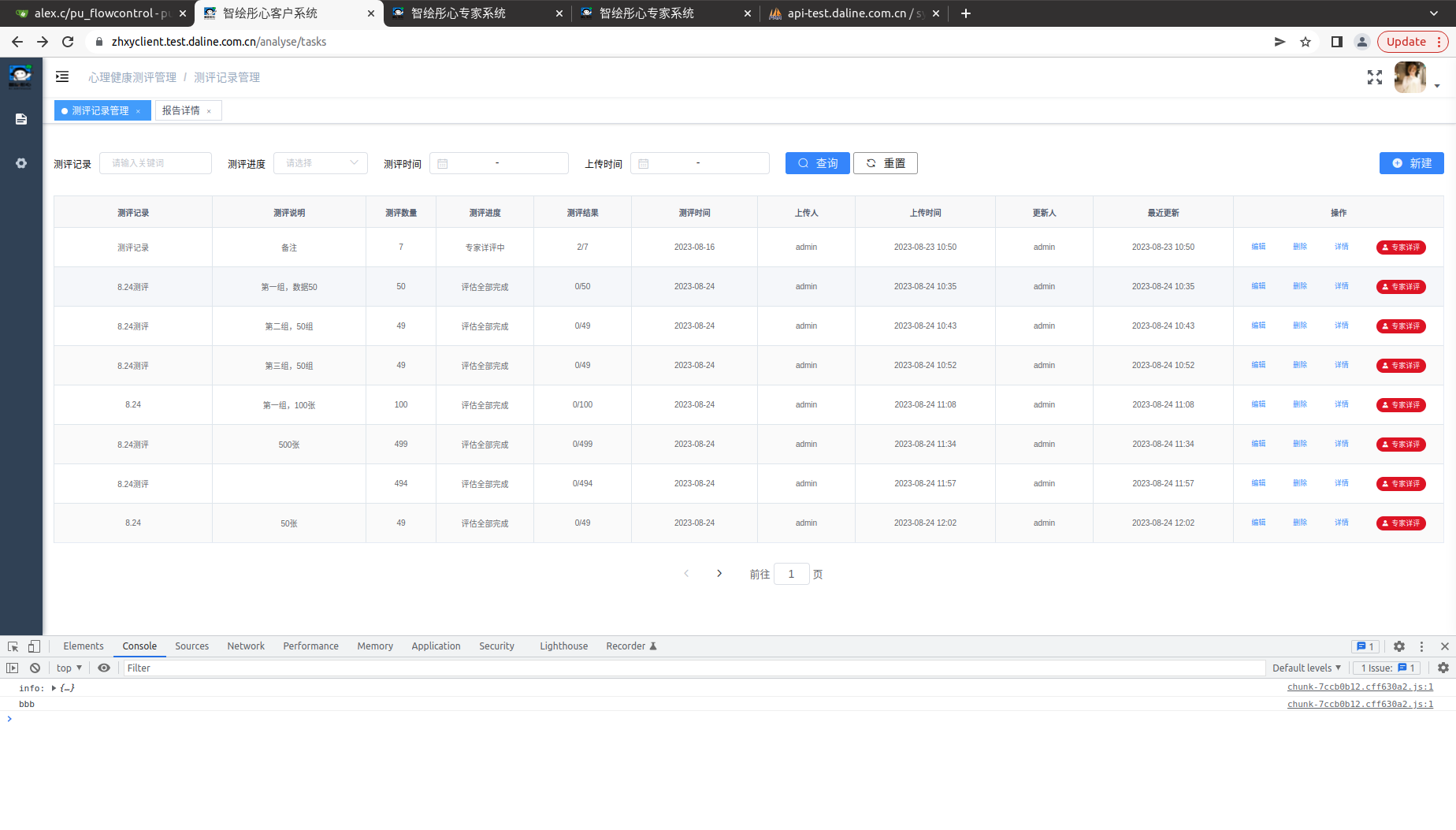Click 删除 for the 2023-08-24 11:57 row
Screen dimensions: 1456x830
coord(1300,483)
